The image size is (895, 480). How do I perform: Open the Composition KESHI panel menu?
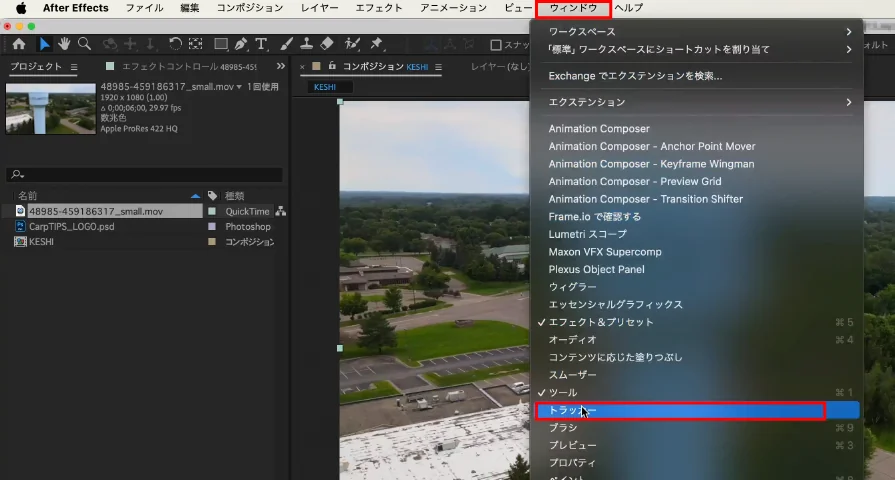tap(438, 67)
